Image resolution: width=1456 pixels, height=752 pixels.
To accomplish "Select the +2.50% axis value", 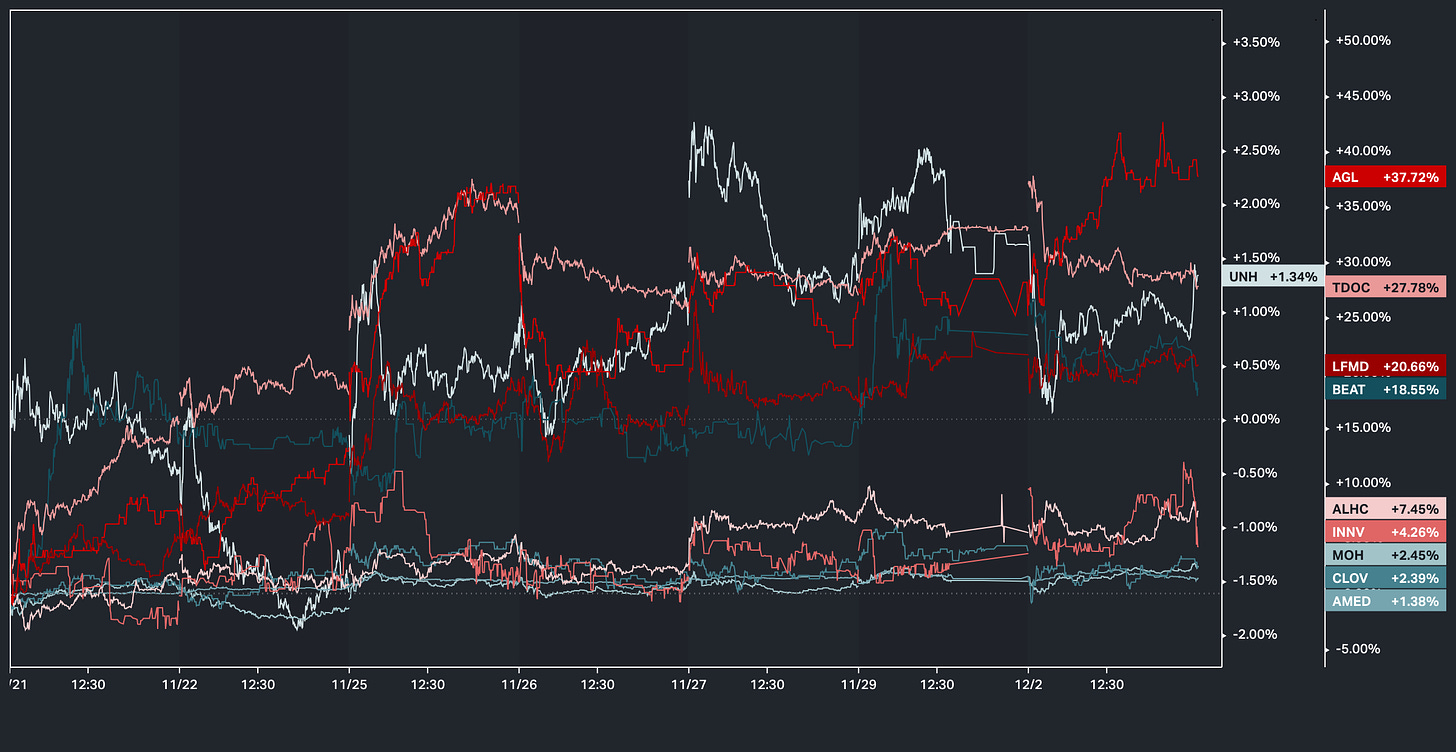I will [x=1257, y=150].
